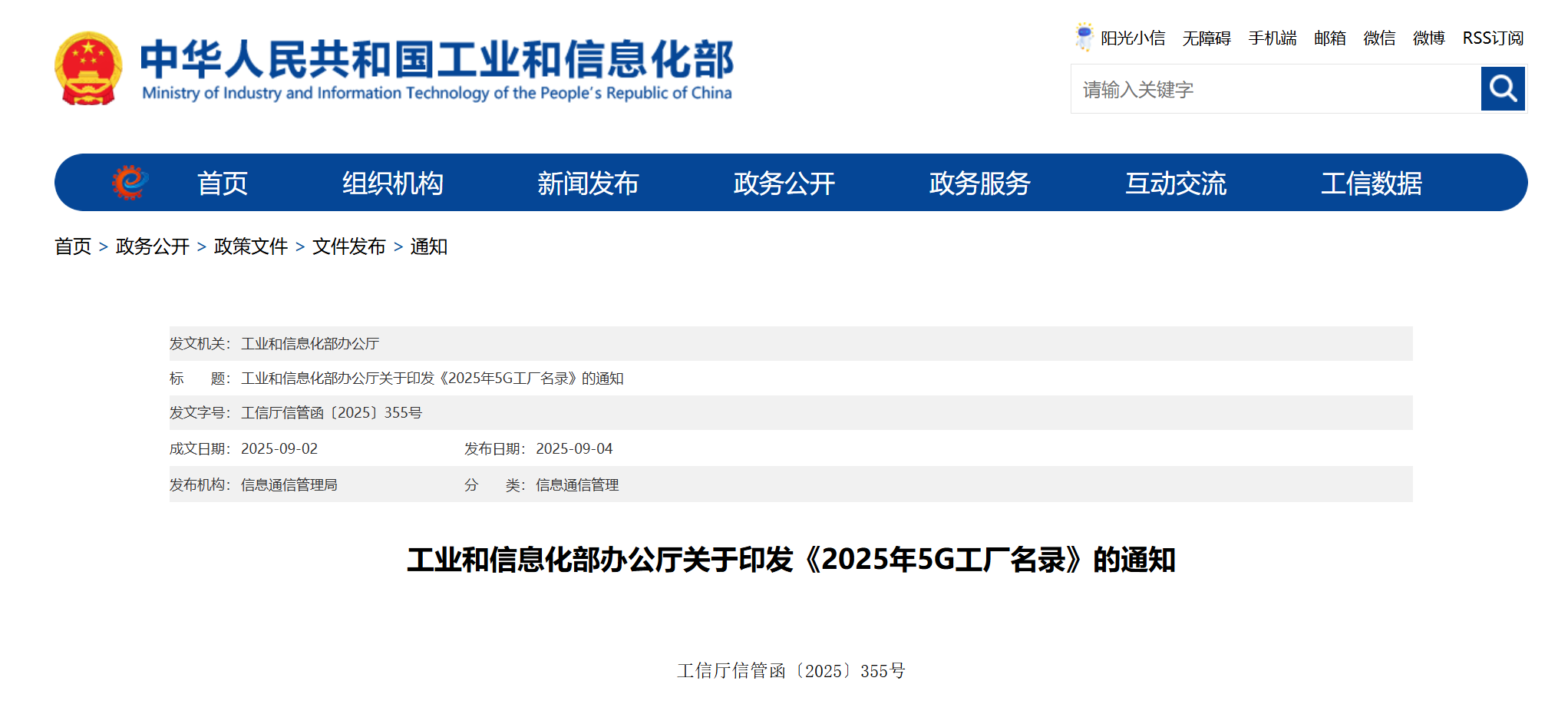
Task: Click the 微信 link in header
Action: (1378, 38)
